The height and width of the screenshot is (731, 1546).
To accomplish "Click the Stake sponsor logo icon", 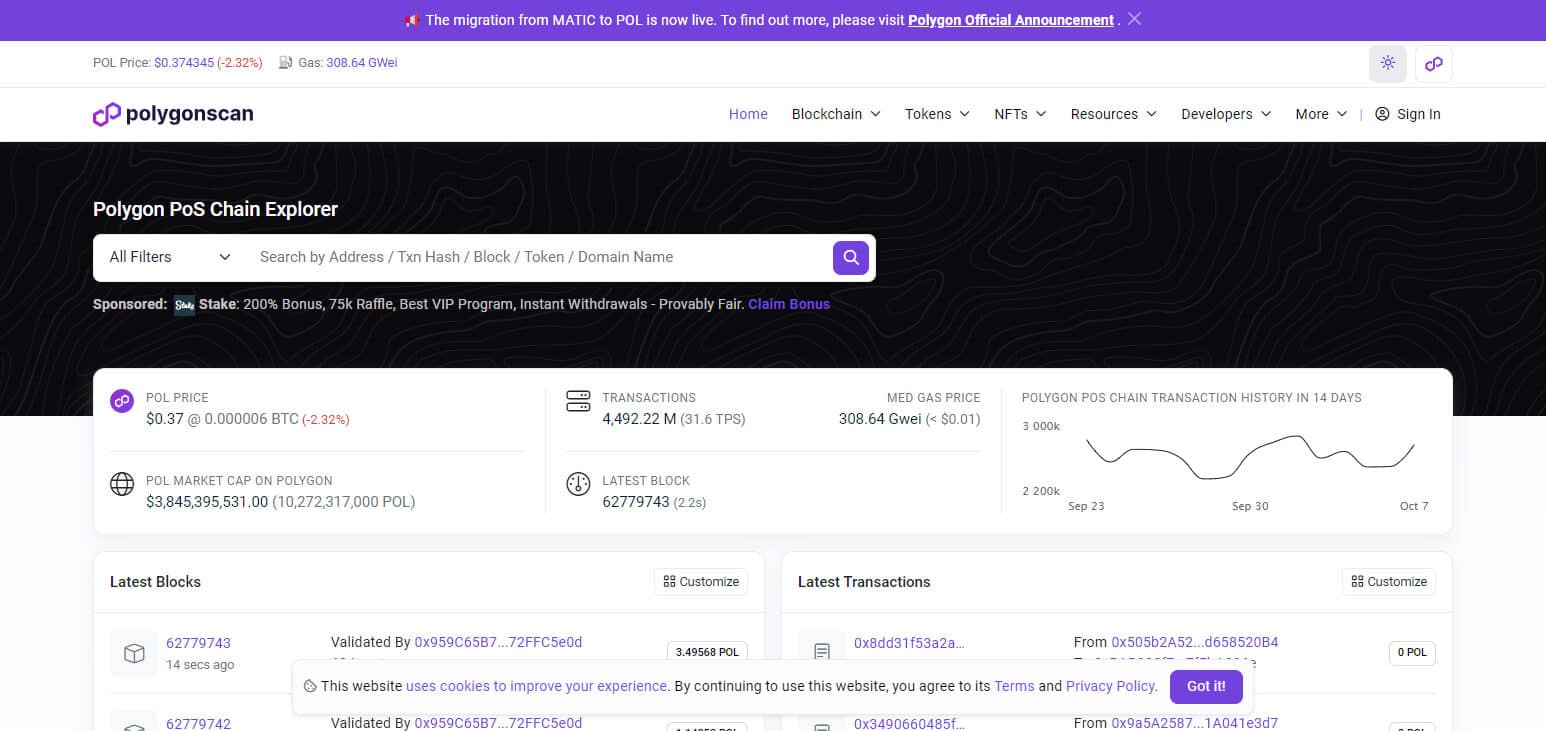I will click(184, 305).
